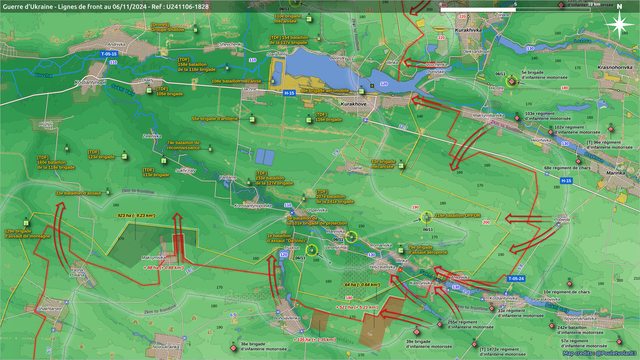Click the white distance scale bar
The image size is (640, 360).
tap(478, 9)
